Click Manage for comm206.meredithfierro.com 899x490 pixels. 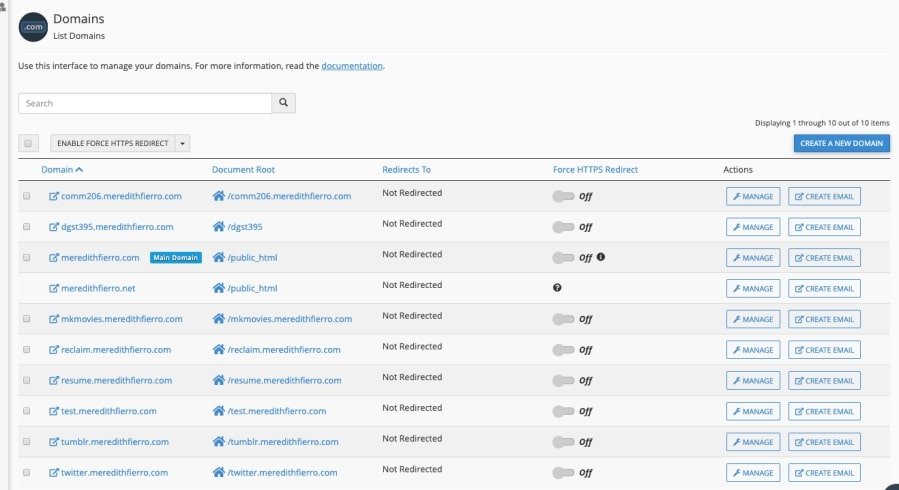753,197
